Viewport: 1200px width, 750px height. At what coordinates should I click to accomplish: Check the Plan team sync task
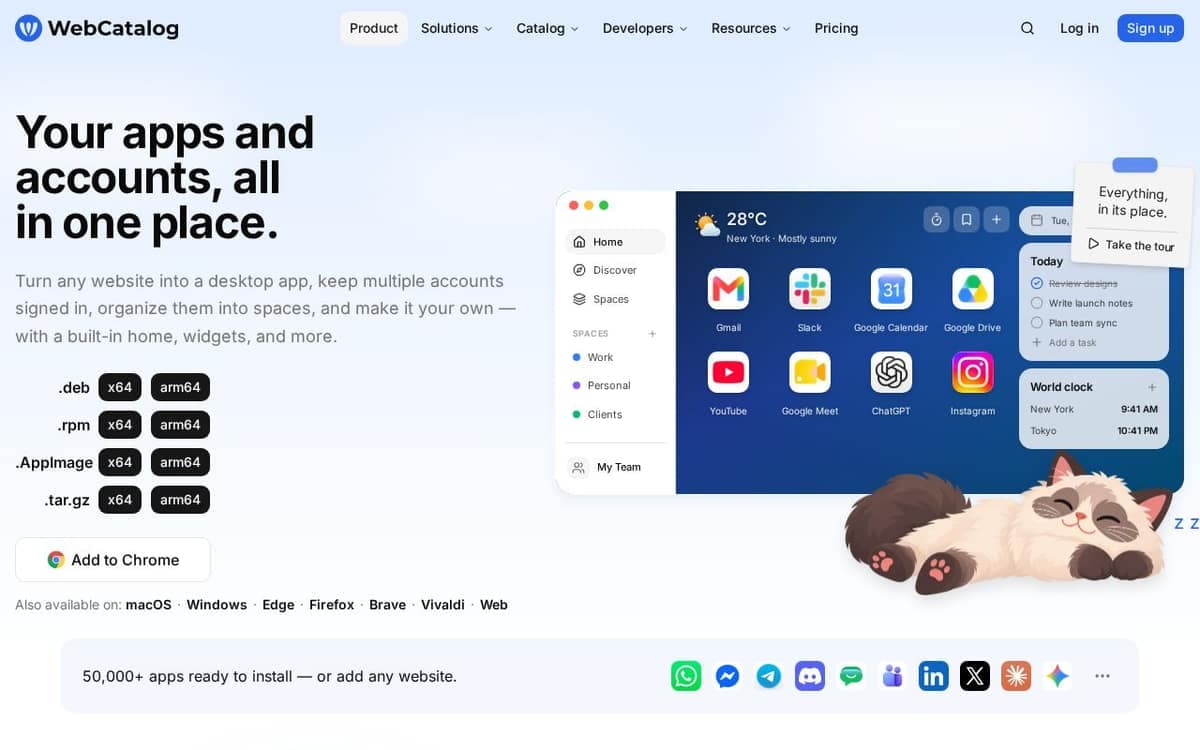pos(1037,323)
